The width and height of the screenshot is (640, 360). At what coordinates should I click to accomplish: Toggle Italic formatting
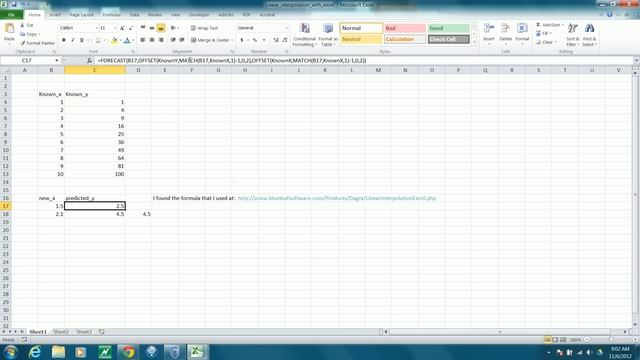tap(73, 40)
